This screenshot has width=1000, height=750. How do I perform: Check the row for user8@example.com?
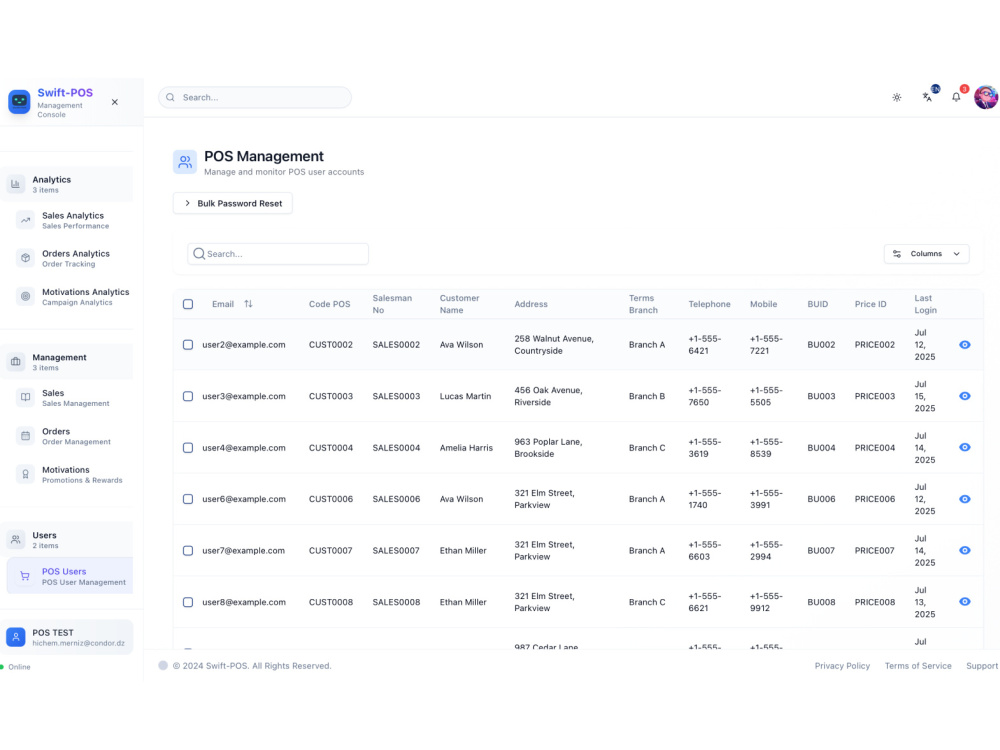[188, 603]
